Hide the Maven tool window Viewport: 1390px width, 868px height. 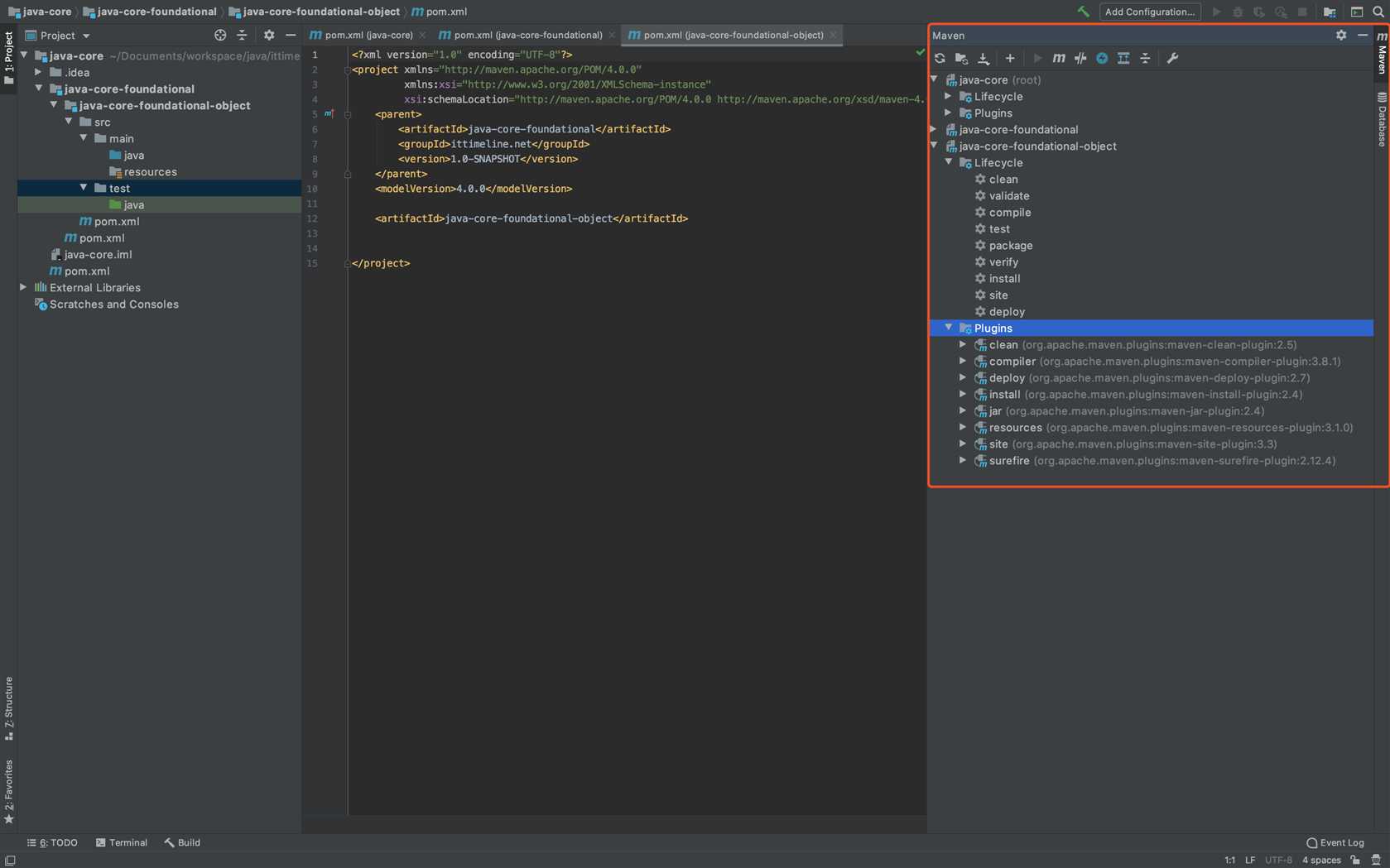point(1363,36)
